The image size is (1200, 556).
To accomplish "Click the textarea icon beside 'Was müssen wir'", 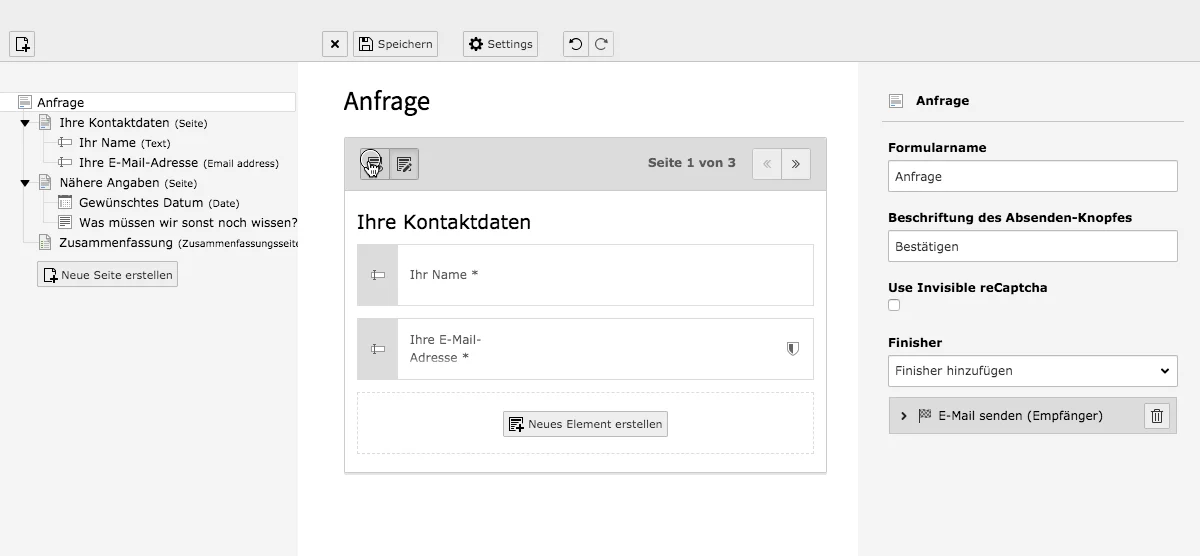I will pos(65,223).
